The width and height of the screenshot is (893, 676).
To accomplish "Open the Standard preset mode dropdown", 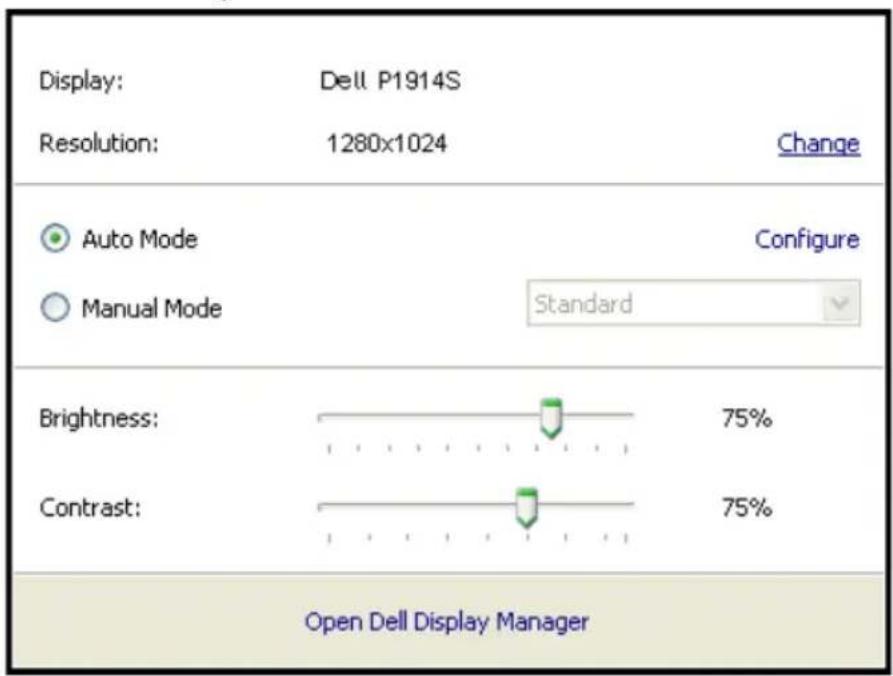I will (694, 303).
